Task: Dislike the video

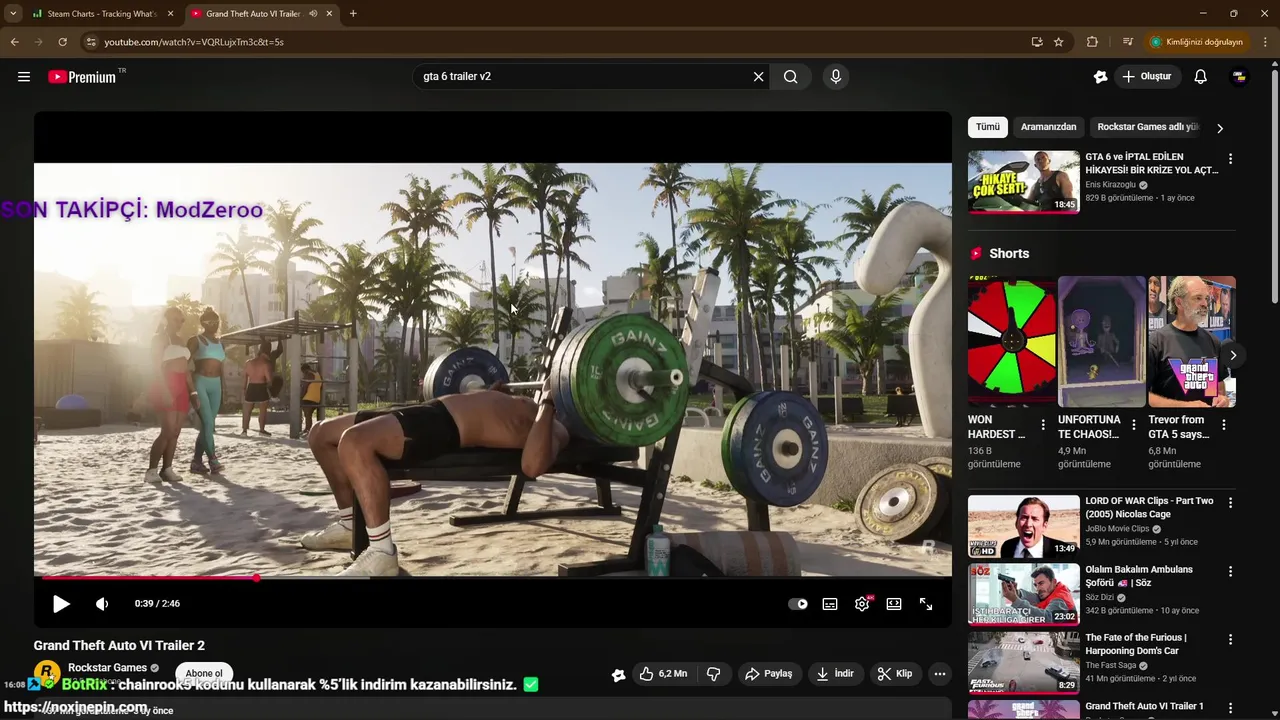Action: click(714, 674)
